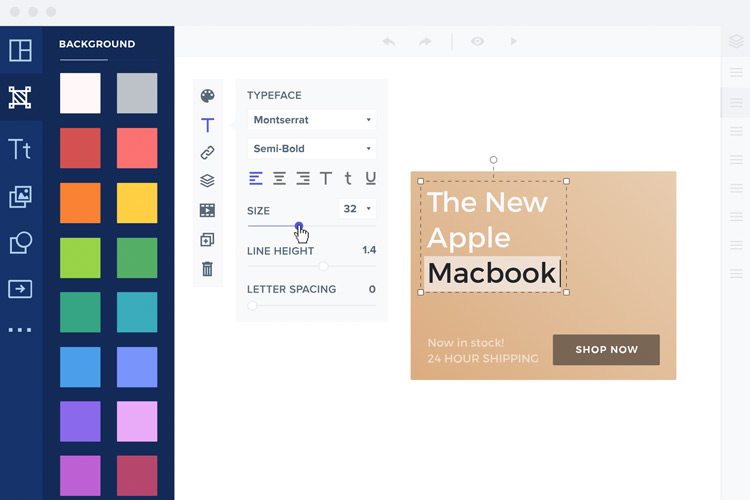
Task: Click the color palette icon
Action: pyautogui.click(x=207, y=96)
